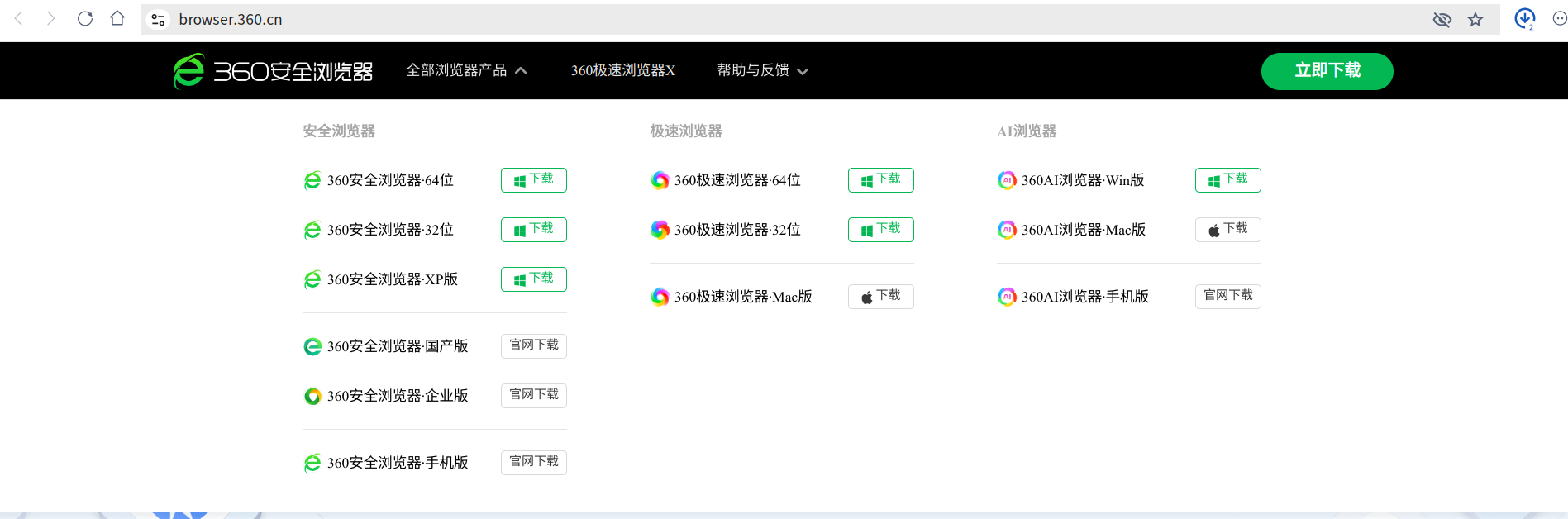This screenshot has height=519, width=1568.
Task: Expand the 帮助与反馈 dropdown
Action: (762, 70)
